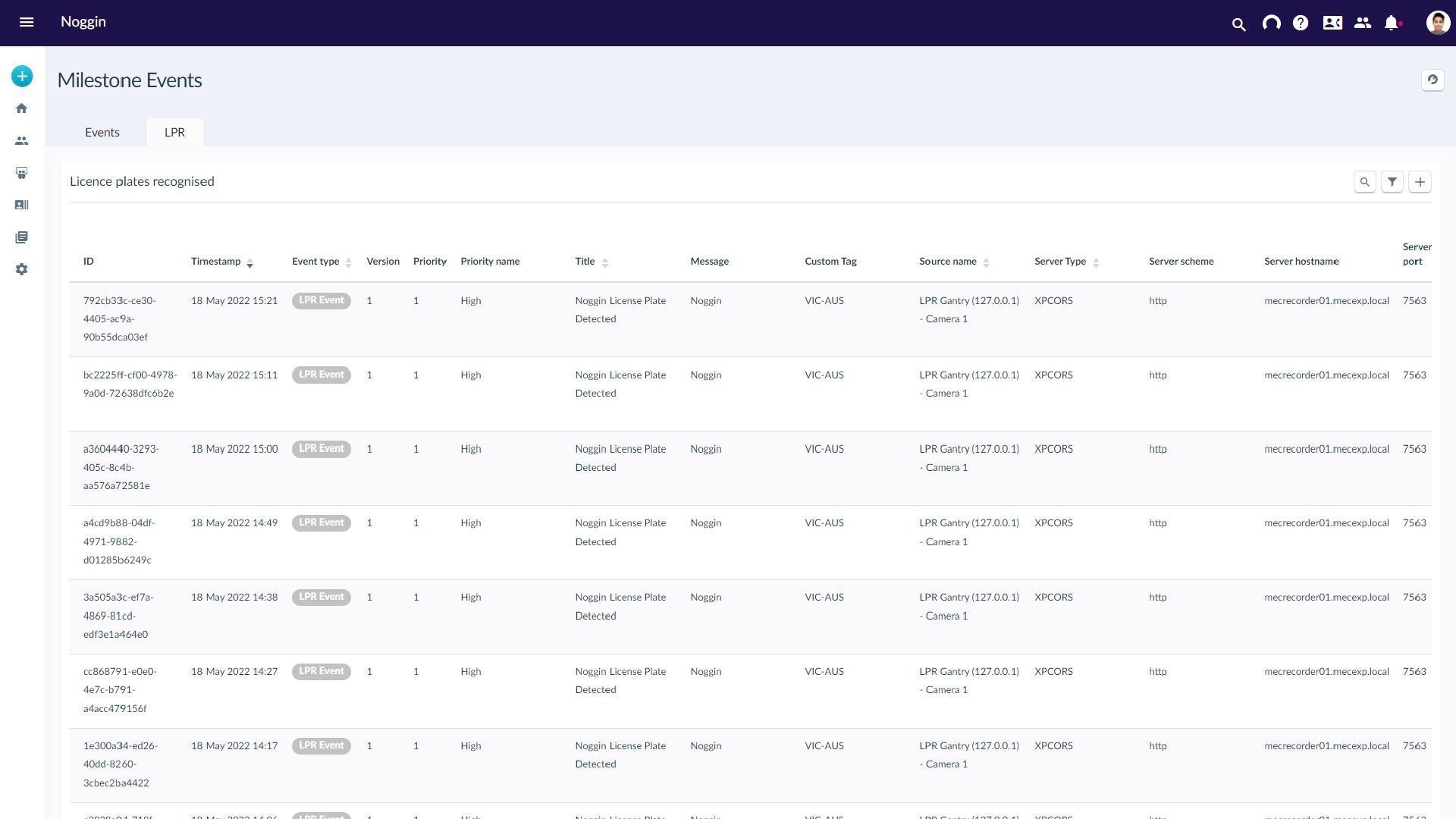The image size is (1456, 819).
Task: Click the Priority name column header
Action: [x=490, y=262]
